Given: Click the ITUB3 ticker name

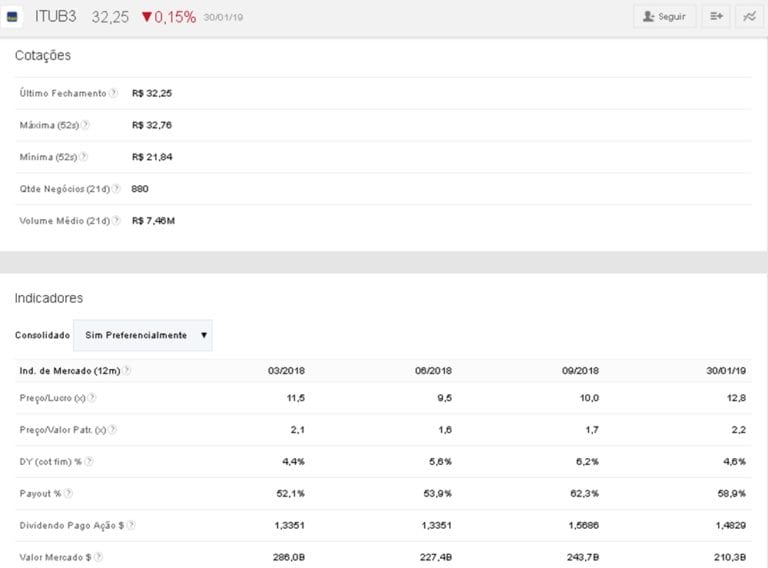Looking at the screenshot, I should (x=56, y=17).
